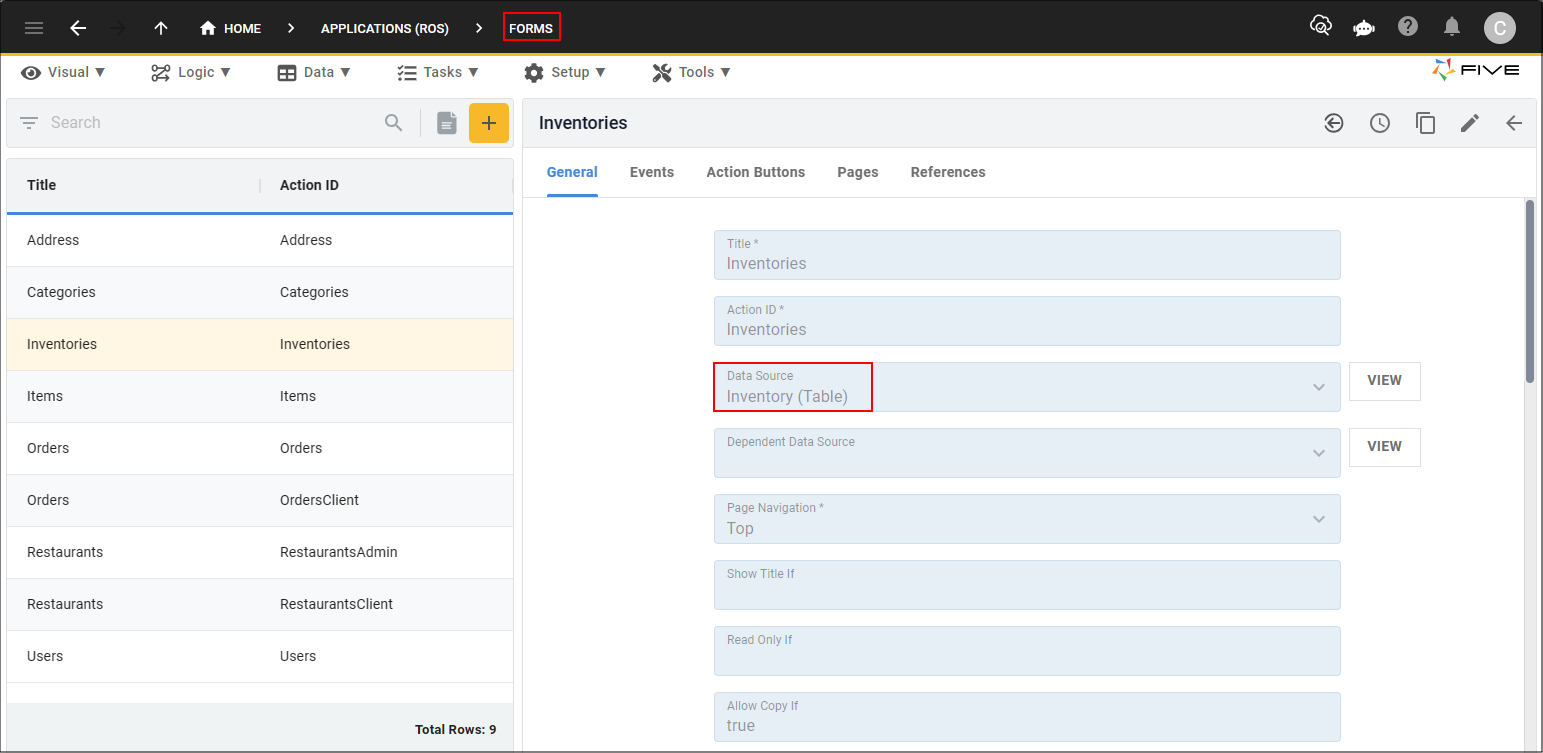
Task: Open the history clock icon
Action: (1380, 123)
